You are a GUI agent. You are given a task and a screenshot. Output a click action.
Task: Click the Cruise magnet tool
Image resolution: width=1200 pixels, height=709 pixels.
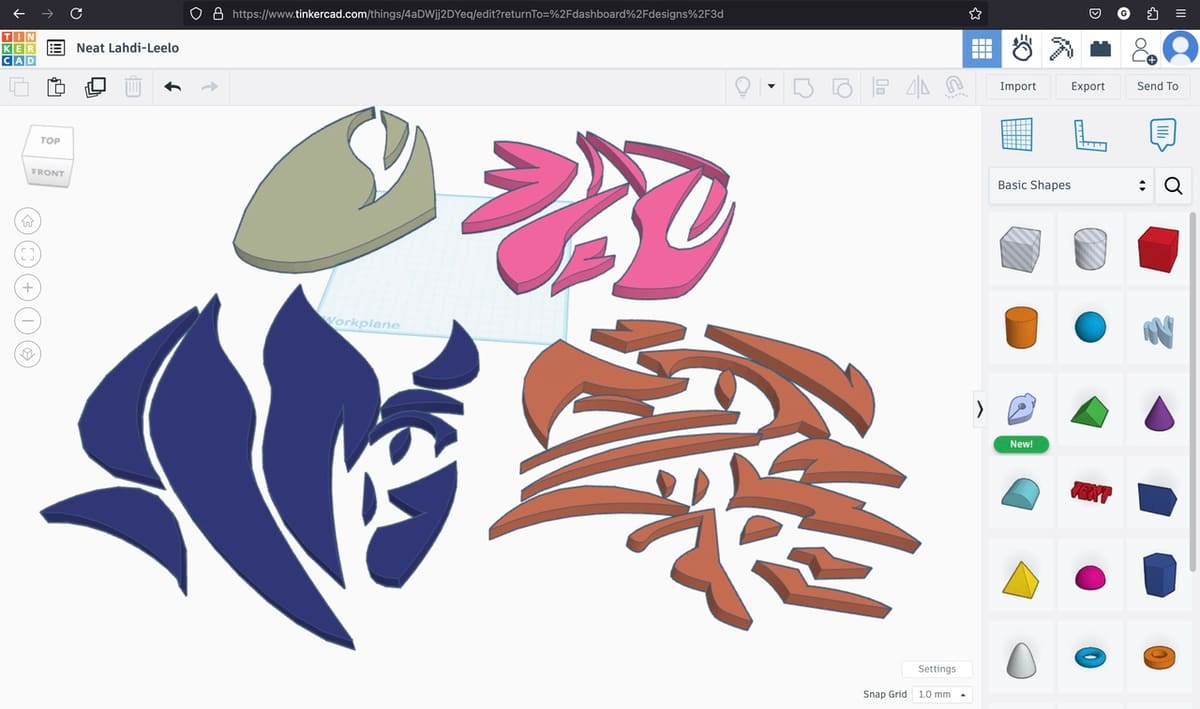[955, 87]
